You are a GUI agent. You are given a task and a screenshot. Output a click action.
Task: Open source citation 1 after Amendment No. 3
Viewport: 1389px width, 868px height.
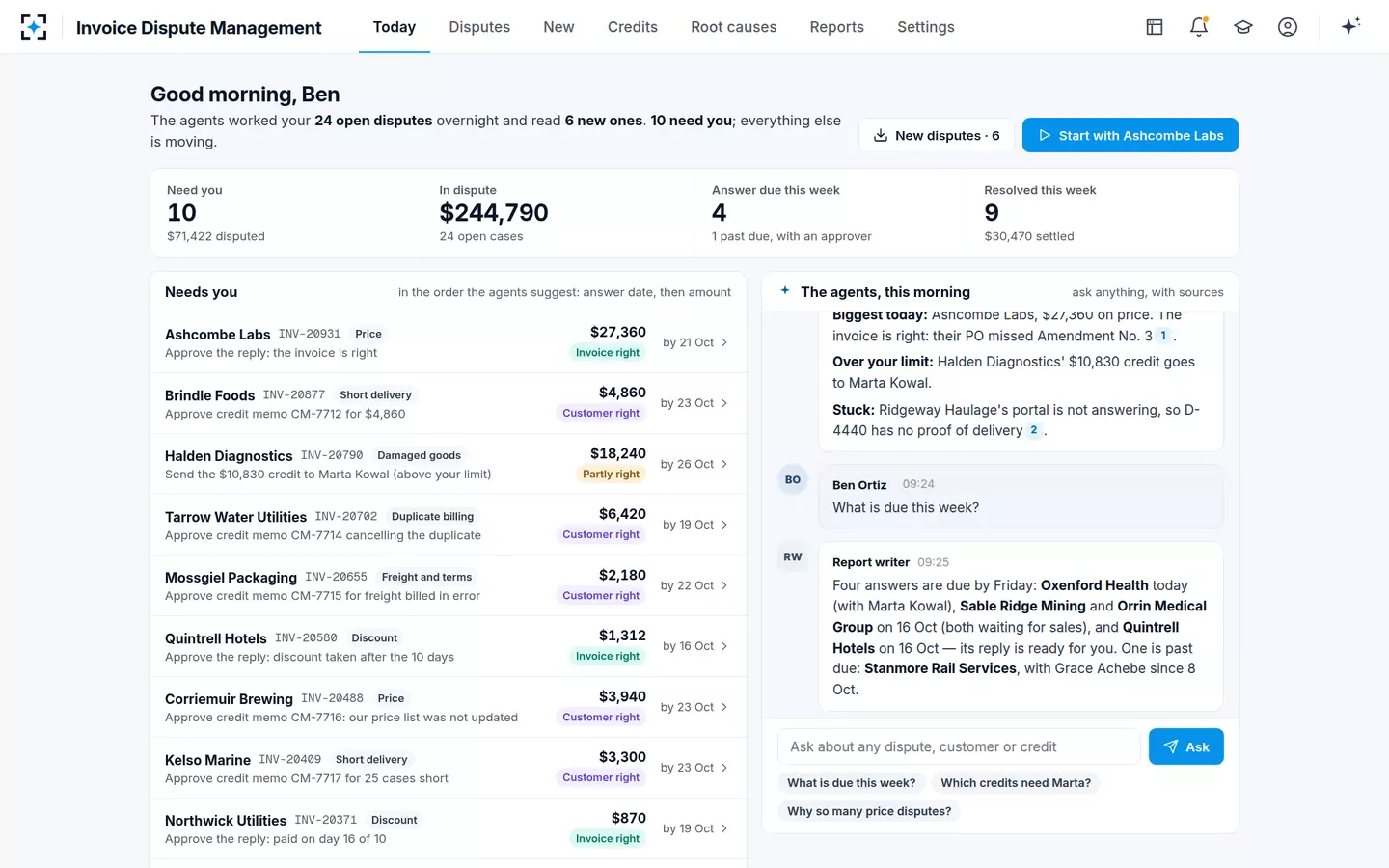[1163, 336]
